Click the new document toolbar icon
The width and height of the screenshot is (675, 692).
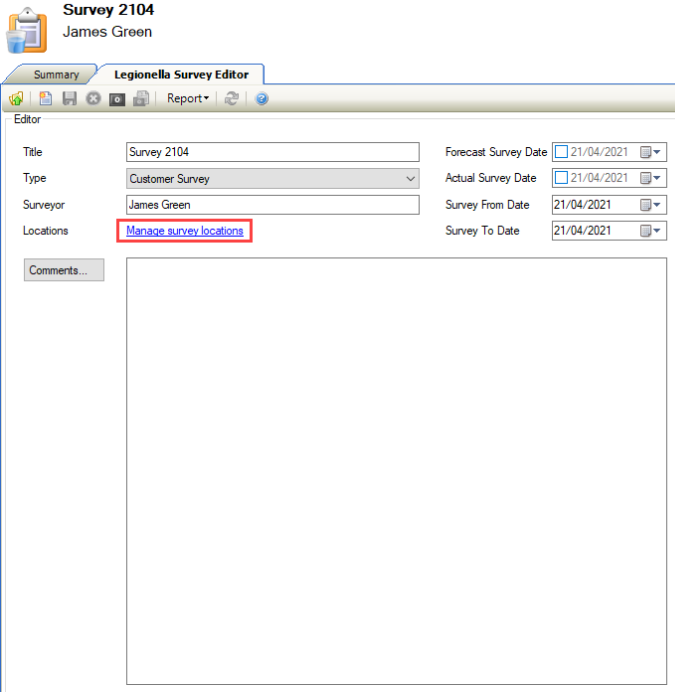46,99
